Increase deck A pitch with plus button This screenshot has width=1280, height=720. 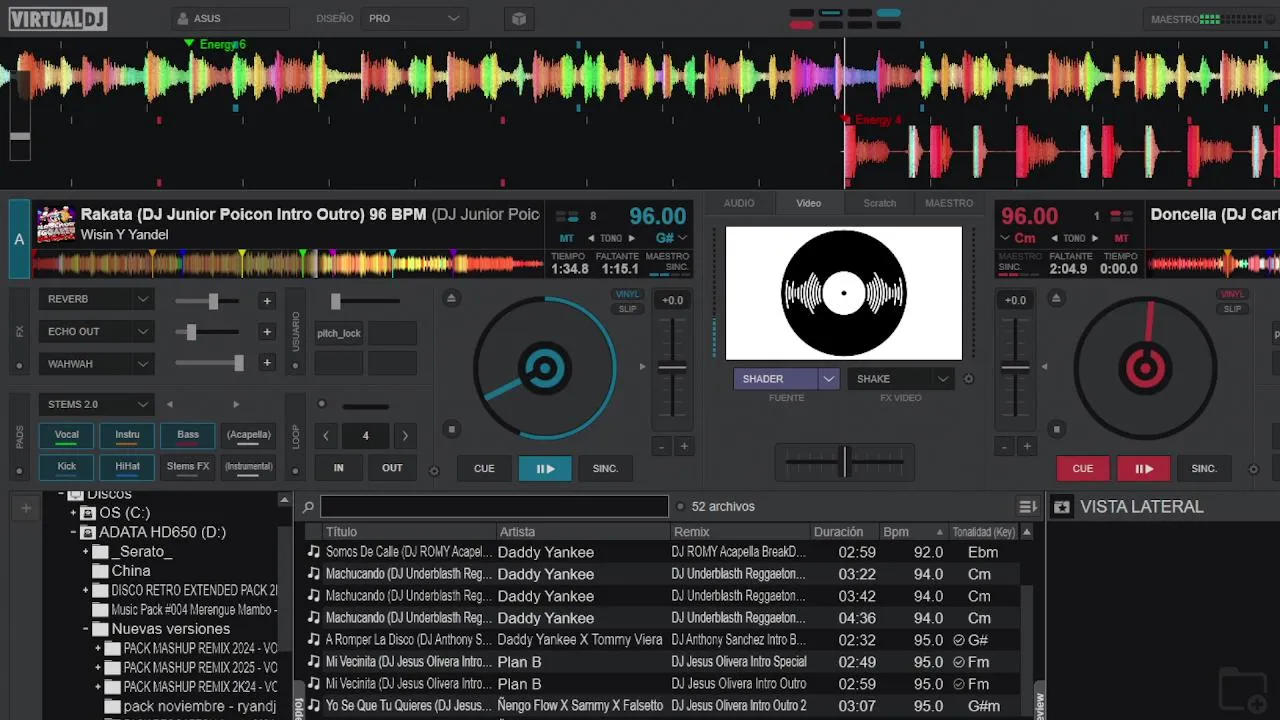[684, 447]
